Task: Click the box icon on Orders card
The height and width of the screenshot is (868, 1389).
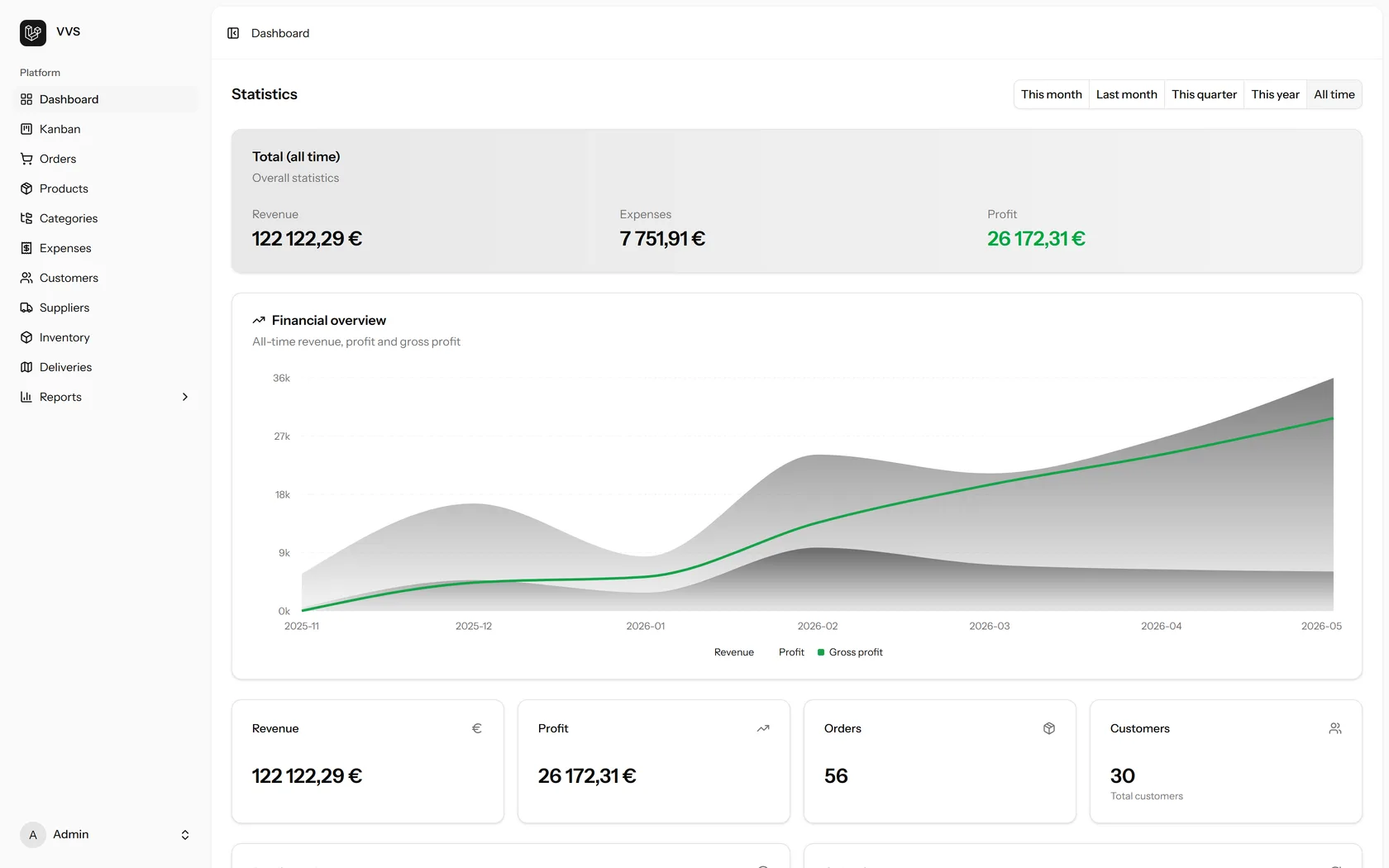Action: (x=1049, y=728)
